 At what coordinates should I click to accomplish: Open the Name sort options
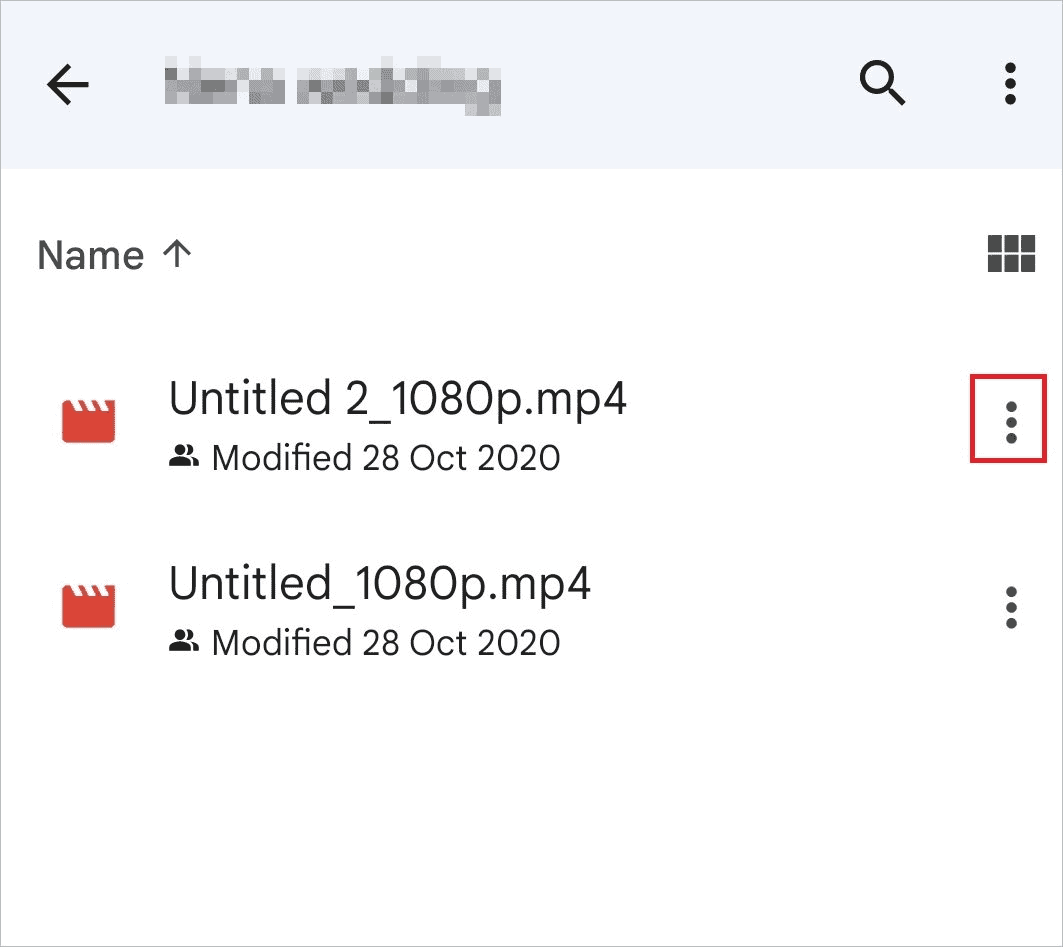90,256
